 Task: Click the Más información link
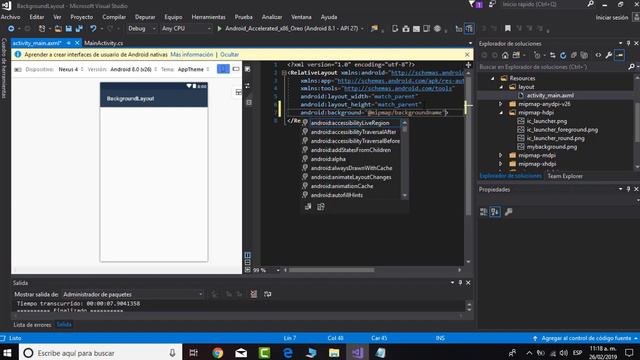tap(191, 54)
